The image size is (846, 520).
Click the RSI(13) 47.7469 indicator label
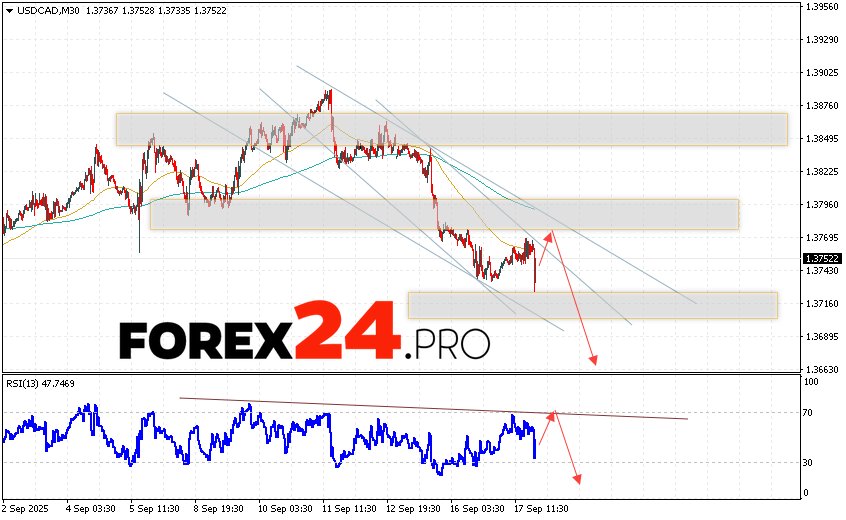(39, 383)
